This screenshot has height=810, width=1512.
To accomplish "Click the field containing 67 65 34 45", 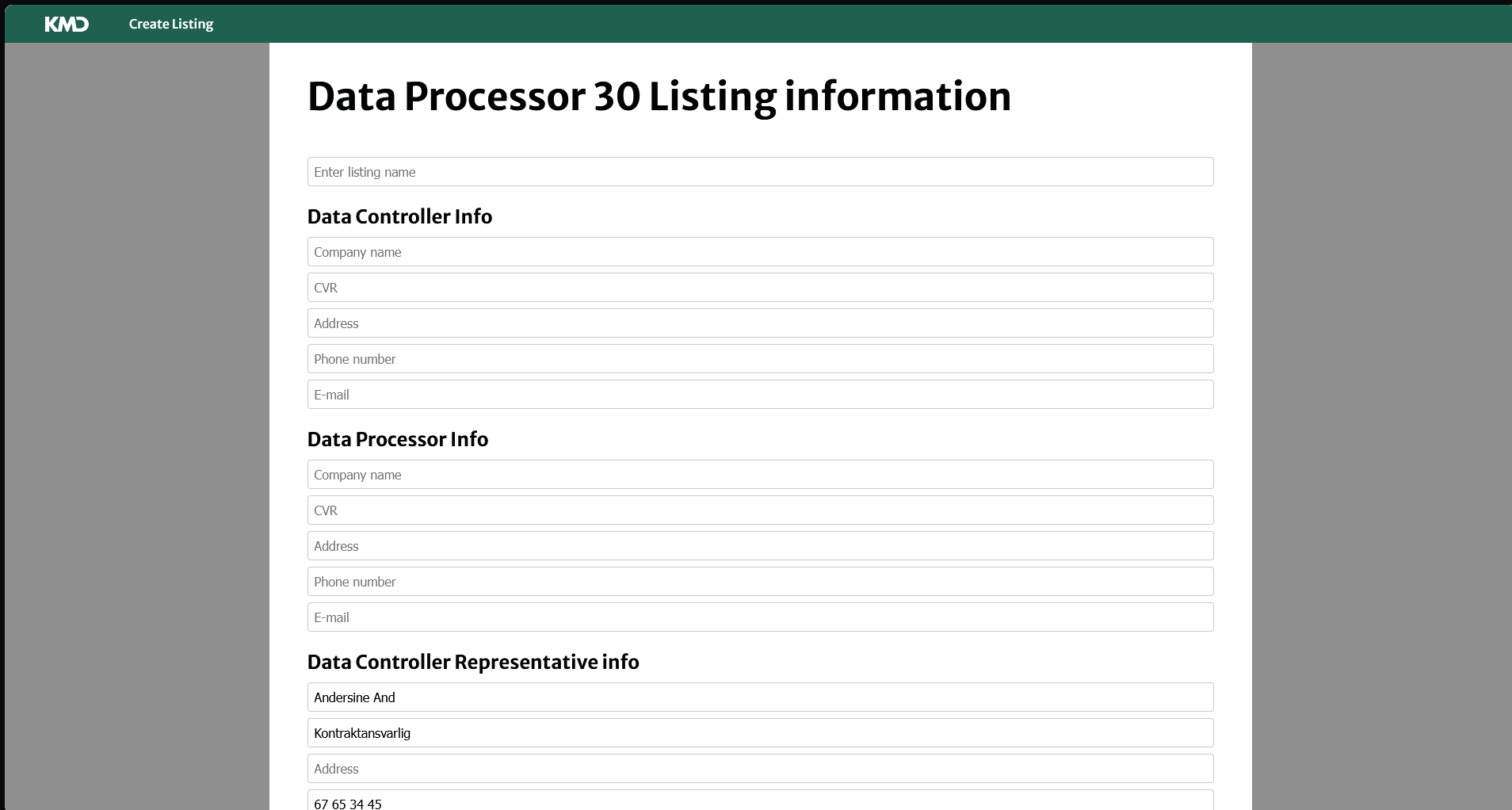I will point(760,801).
